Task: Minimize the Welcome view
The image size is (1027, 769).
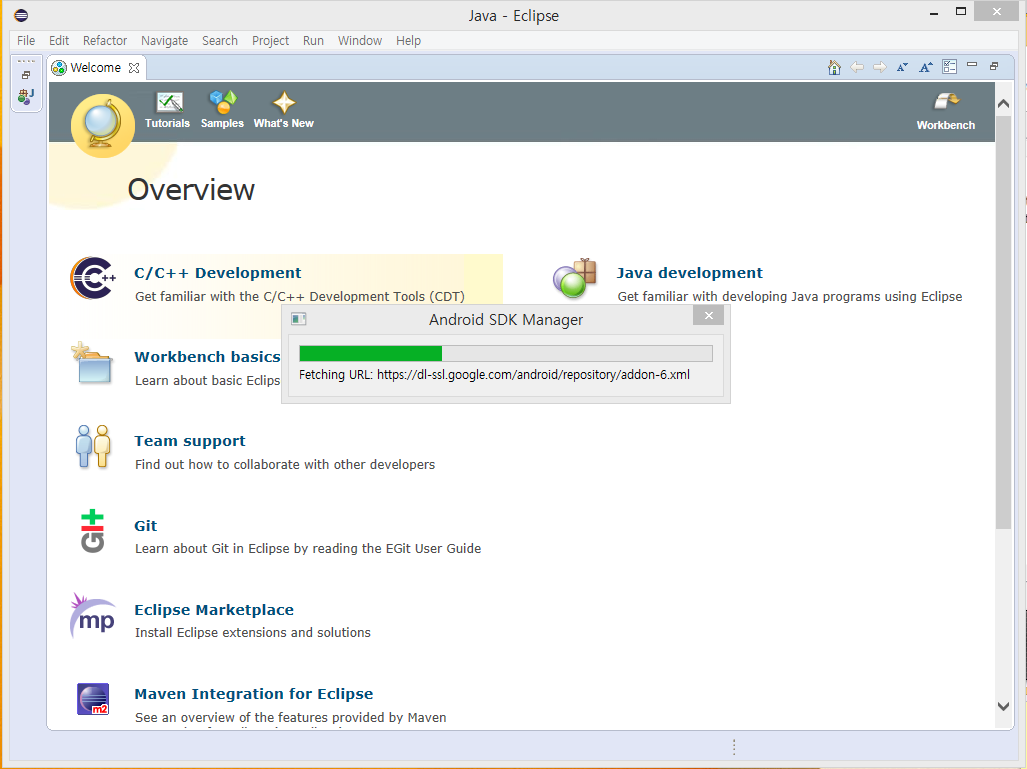Action: point(972,65)
